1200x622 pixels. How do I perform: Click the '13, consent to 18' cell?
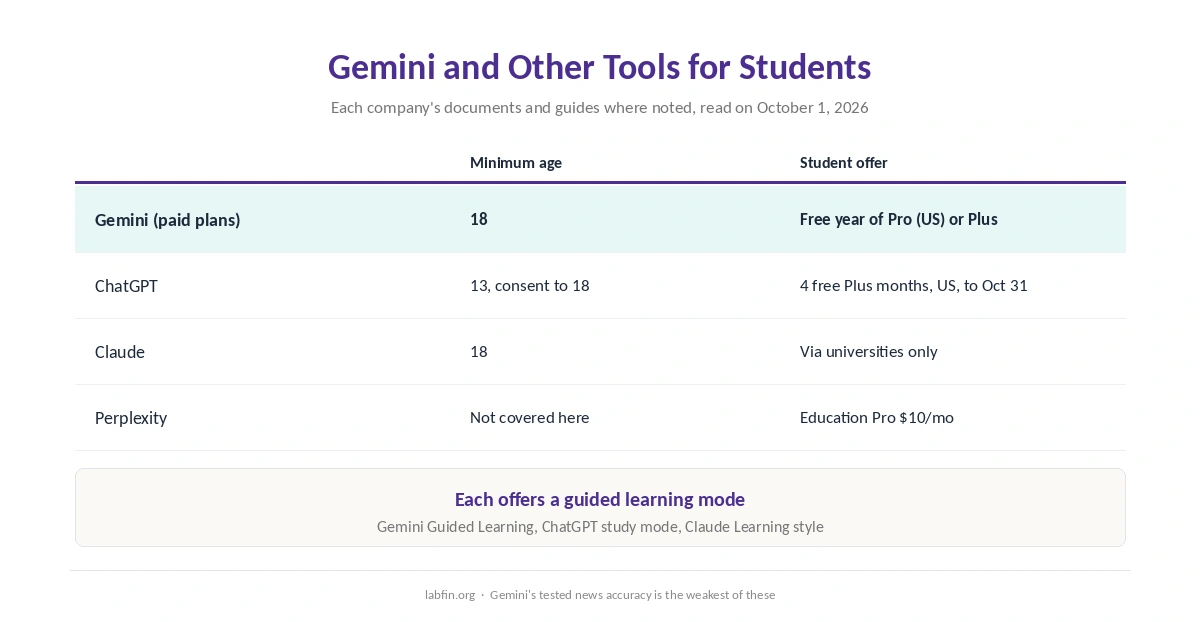[x=530, y=286]
